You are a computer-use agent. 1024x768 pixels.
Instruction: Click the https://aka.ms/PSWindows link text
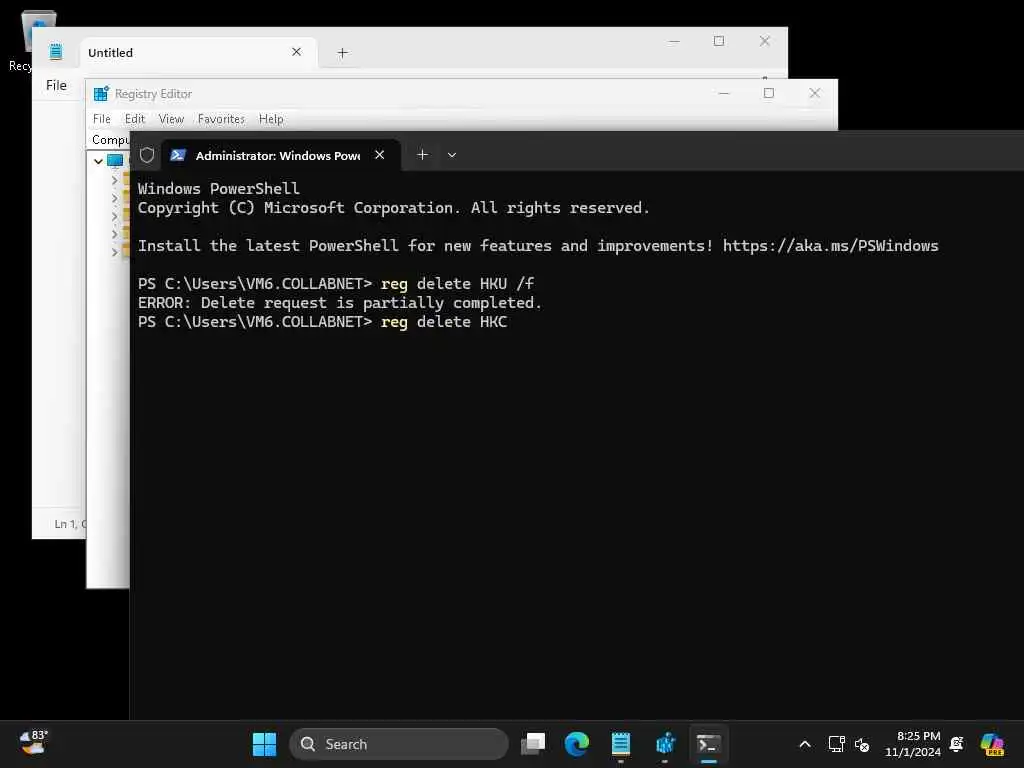click(830, 246)
